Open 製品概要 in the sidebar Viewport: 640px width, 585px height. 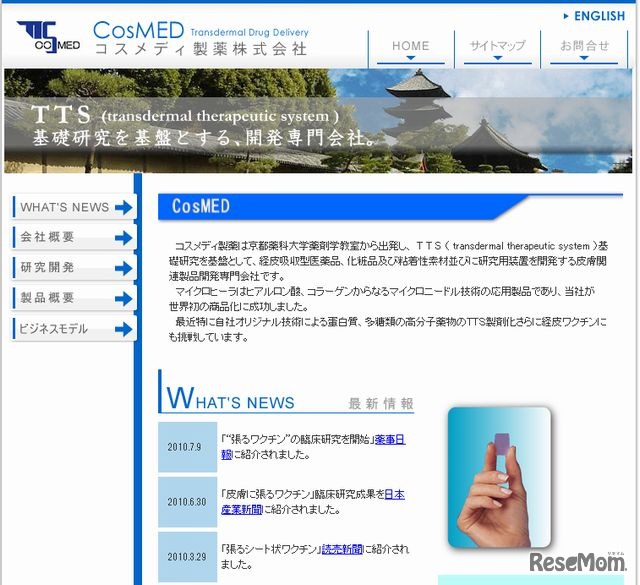75,298
